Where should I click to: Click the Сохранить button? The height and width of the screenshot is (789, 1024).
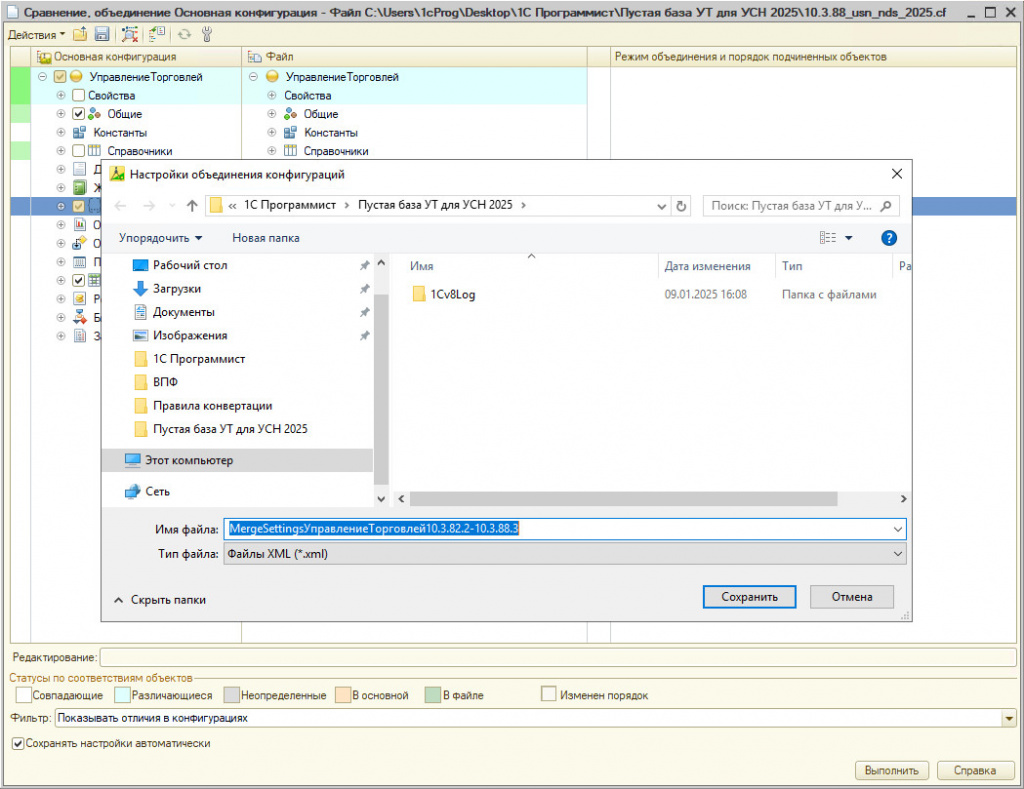[749, 597]
